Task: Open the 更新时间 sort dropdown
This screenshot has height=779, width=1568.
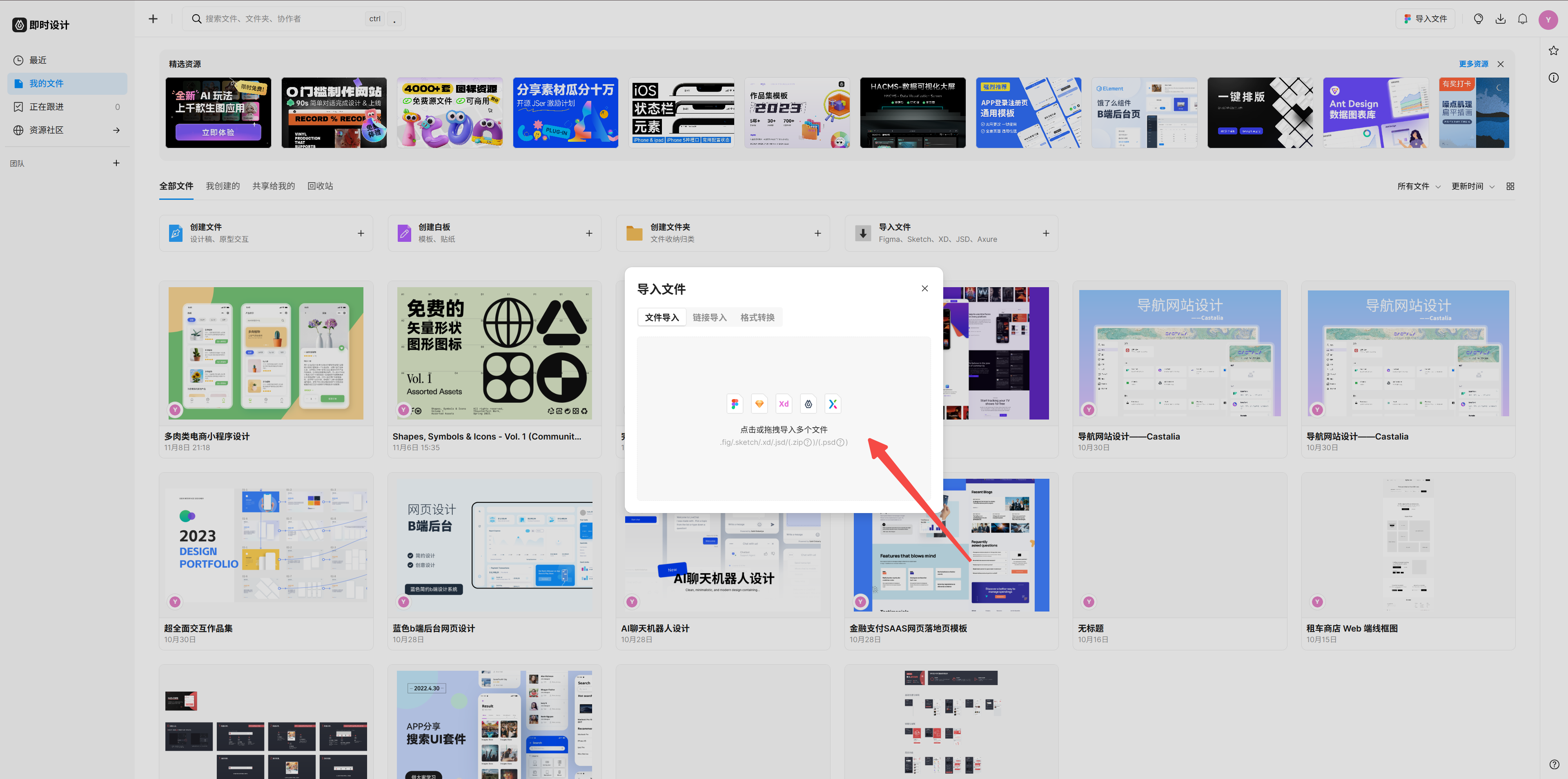Action: click(1472, 186)
